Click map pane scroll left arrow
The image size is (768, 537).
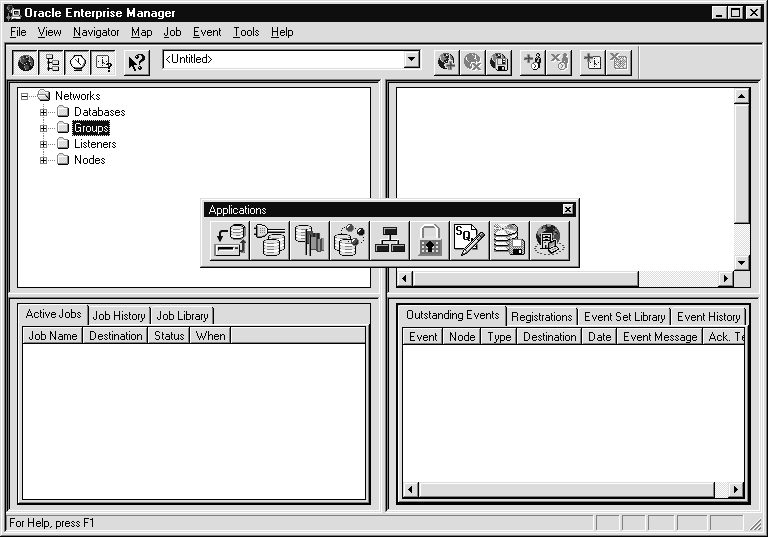404,279
